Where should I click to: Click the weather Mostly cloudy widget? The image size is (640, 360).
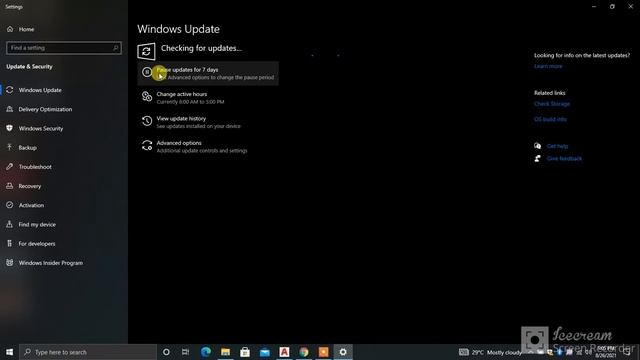pyautogui.click(x=491, y=352)
